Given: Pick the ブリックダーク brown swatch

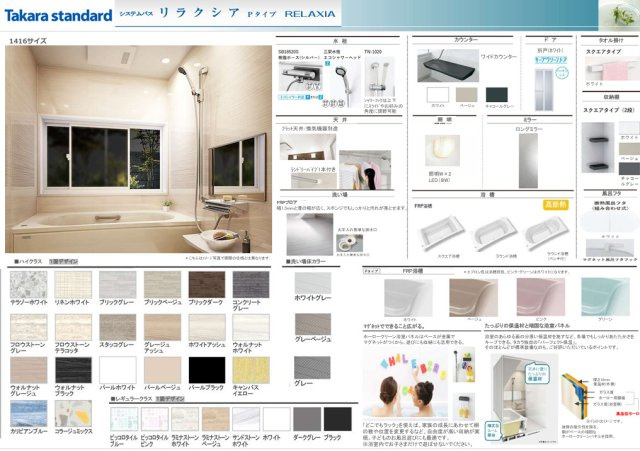Looking at the screenshot, I should pyautogui.click(x=207, y=285).
